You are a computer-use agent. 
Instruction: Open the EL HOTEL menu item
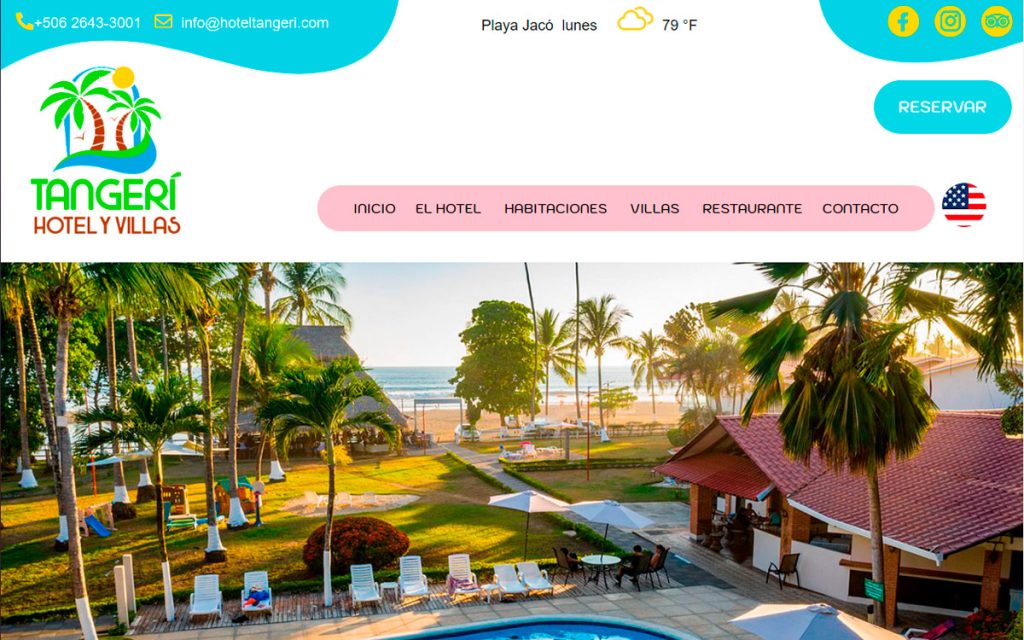coord(448,208)
